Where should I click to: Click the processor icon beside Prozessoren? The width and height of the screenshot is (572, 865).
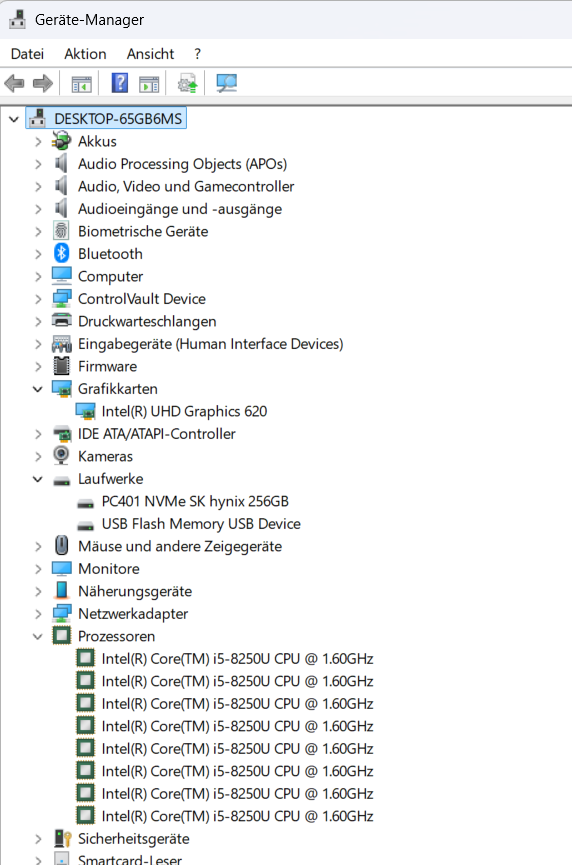point(61,636)
